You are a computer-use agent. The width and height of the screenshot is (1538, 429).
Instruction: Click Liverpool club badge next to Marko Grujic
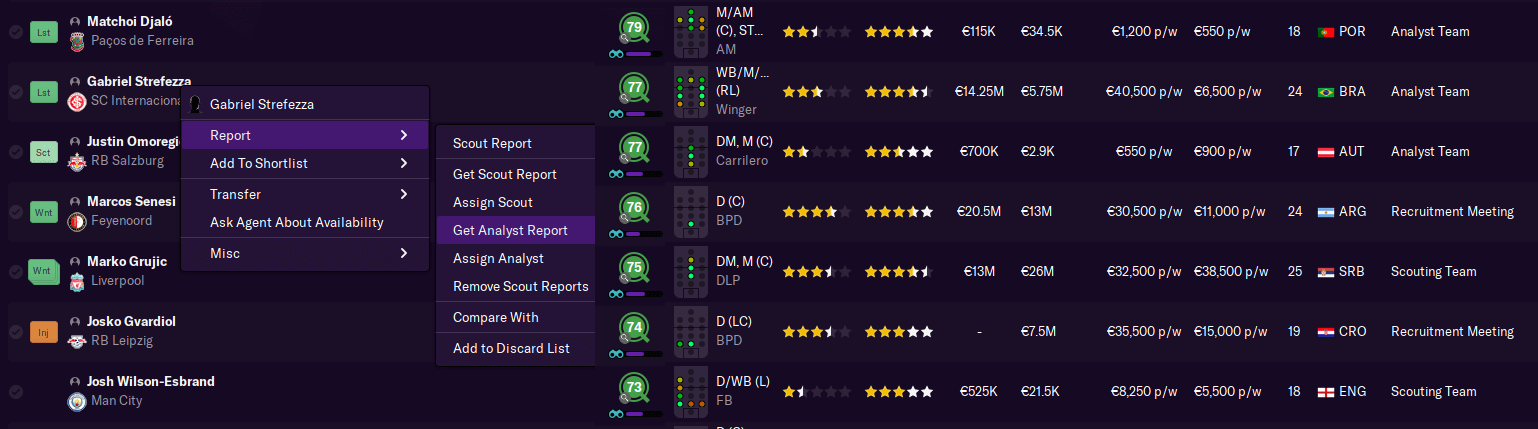tap(77, 281)
